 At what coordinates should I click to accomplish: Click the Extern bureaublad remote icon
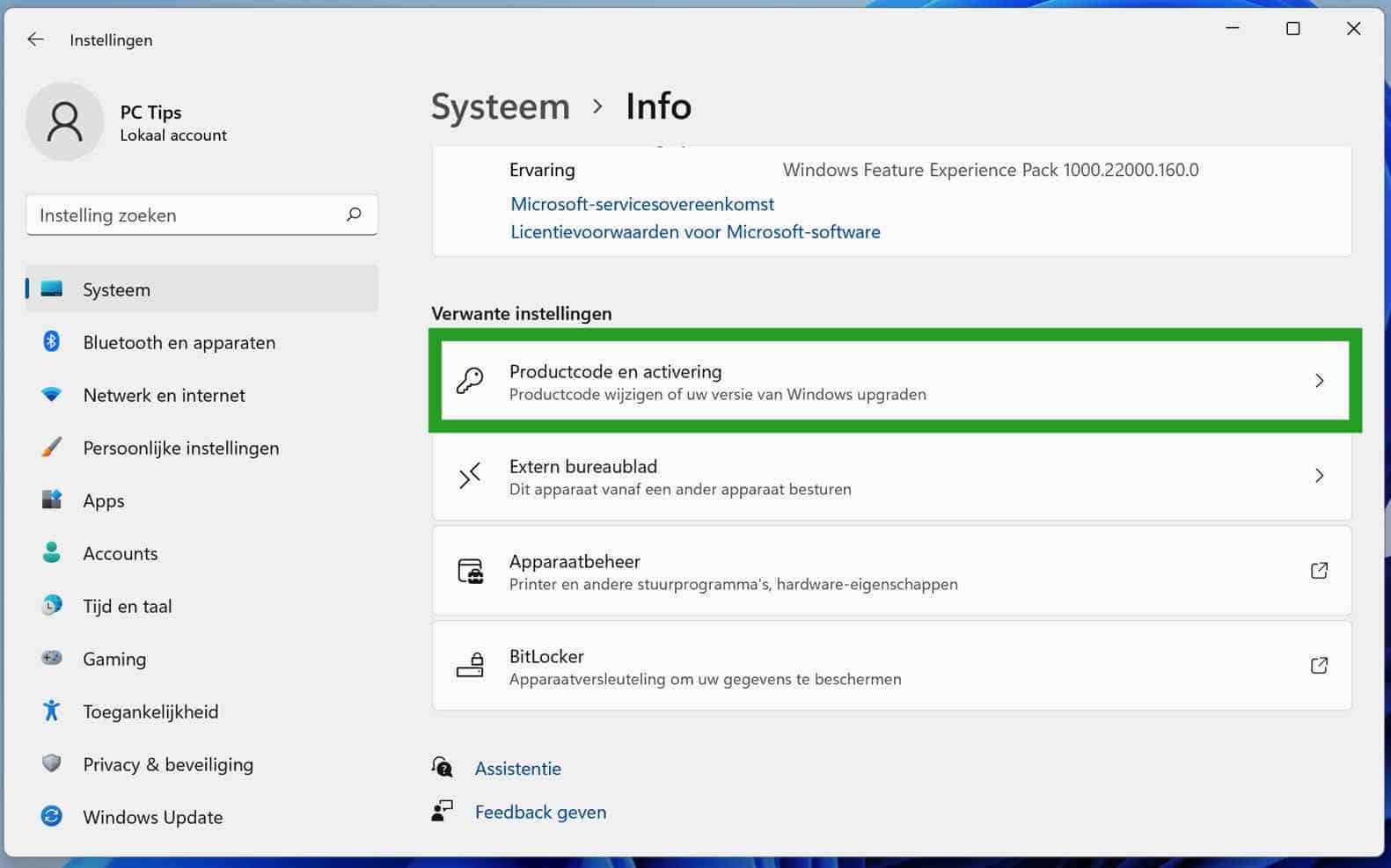pyautogui.click(x=470, y=476)
